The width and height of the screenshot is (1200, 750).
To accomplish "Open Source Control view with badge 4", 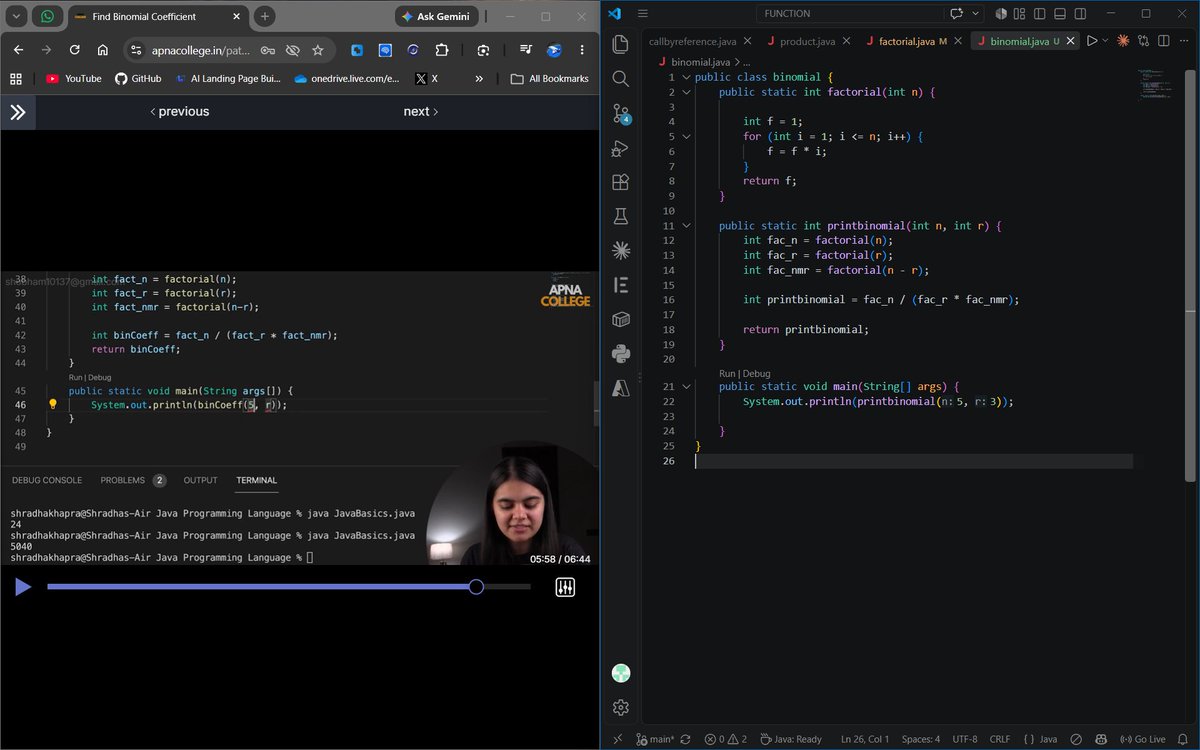I will click(620, 113).
